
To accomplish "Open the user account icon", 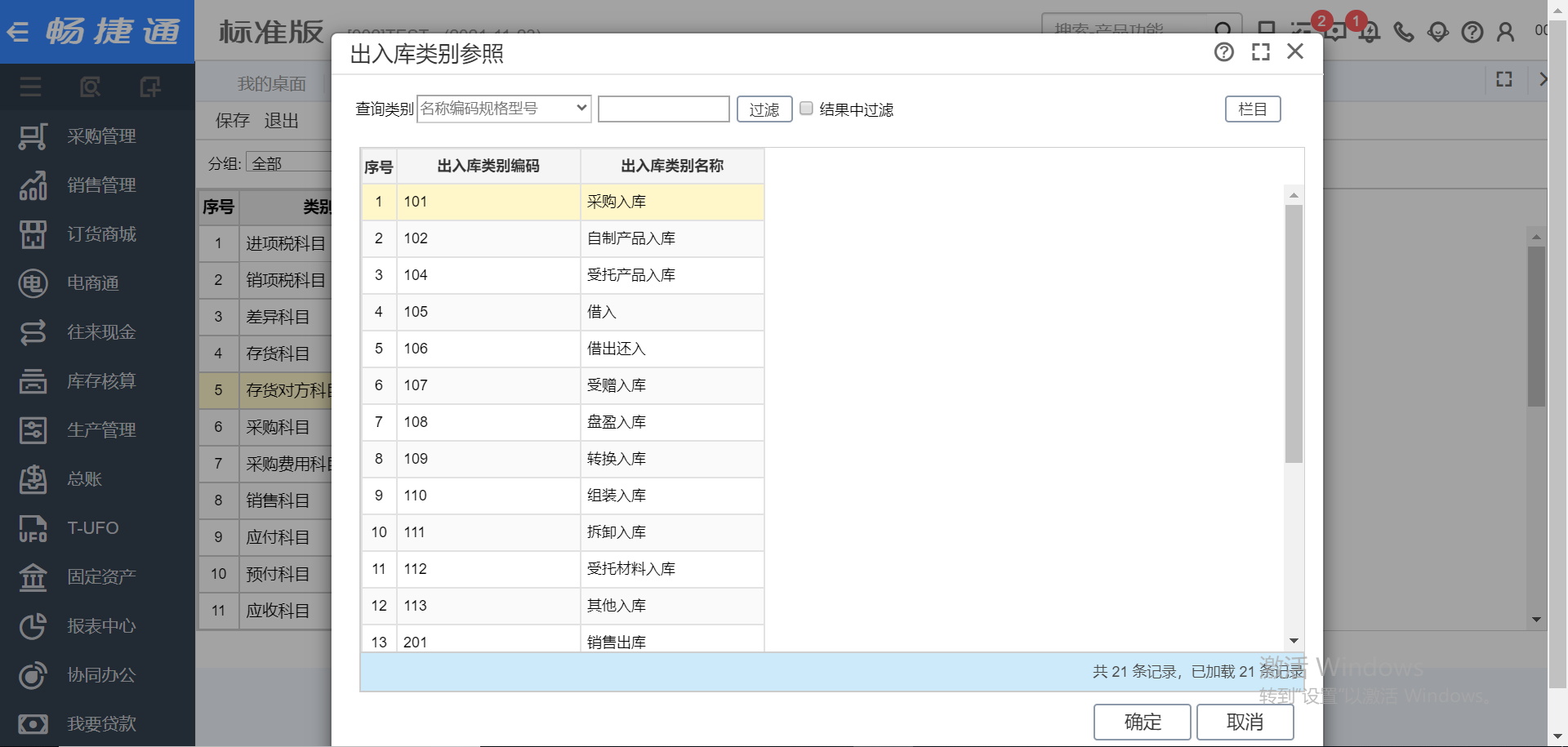I will (1505, 32).
